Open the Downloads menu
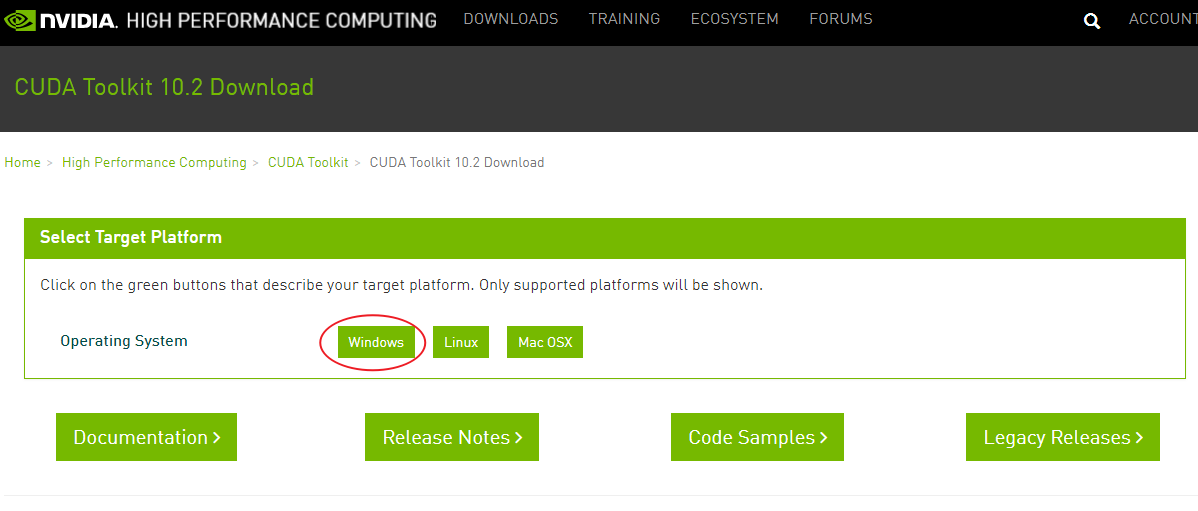The height and width of the screenshot is (511, 1198). [510, 19]
